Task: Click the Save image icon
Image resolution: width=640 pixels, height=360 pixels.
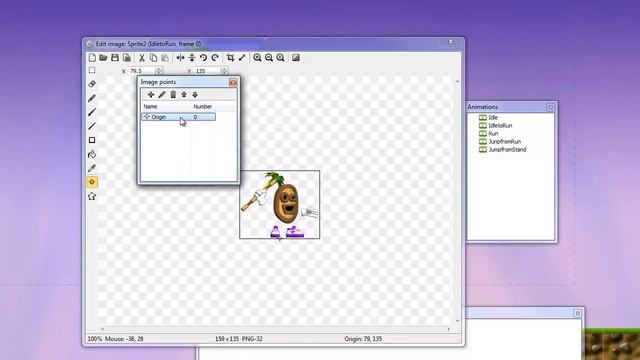Action: tap(115, 58)
